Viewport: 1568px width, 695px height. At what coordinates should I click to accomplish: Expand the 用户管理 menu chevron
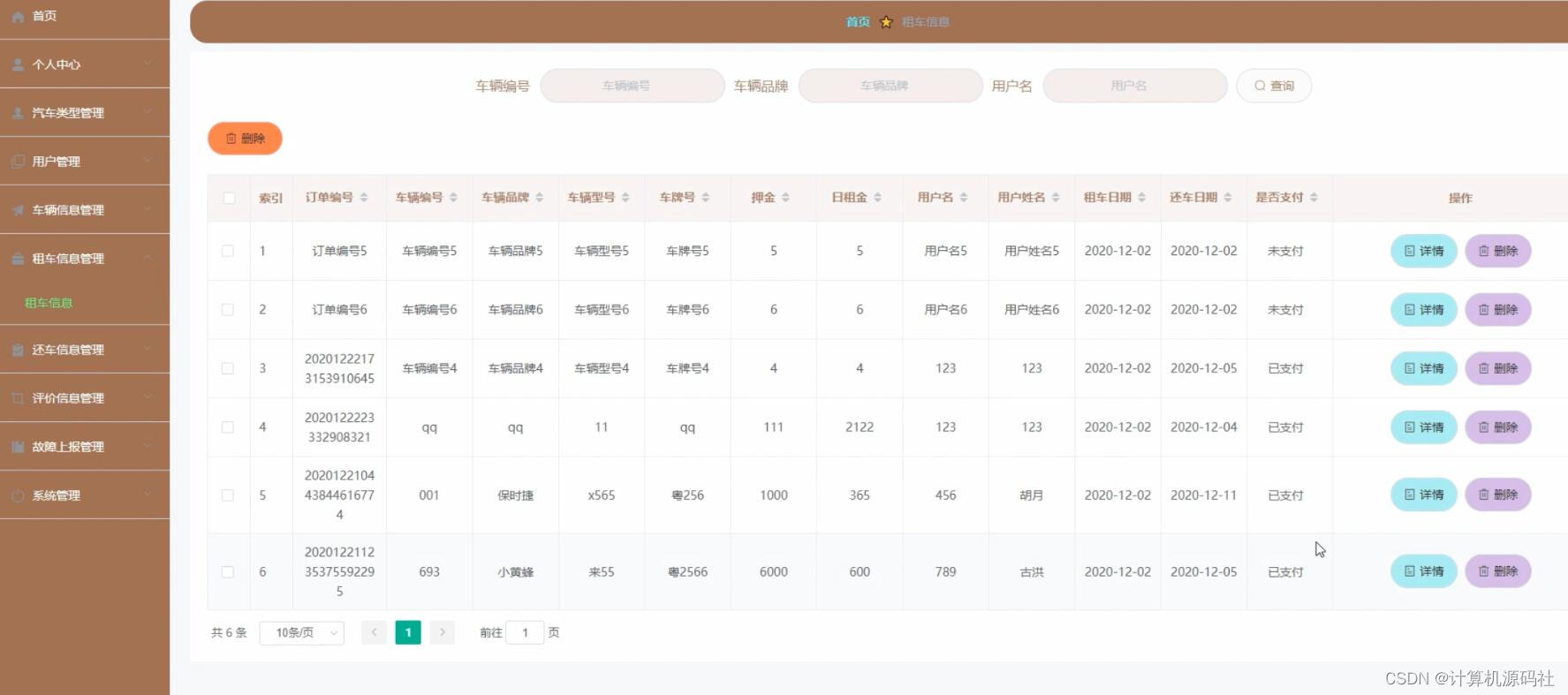(x=148, y=162)
